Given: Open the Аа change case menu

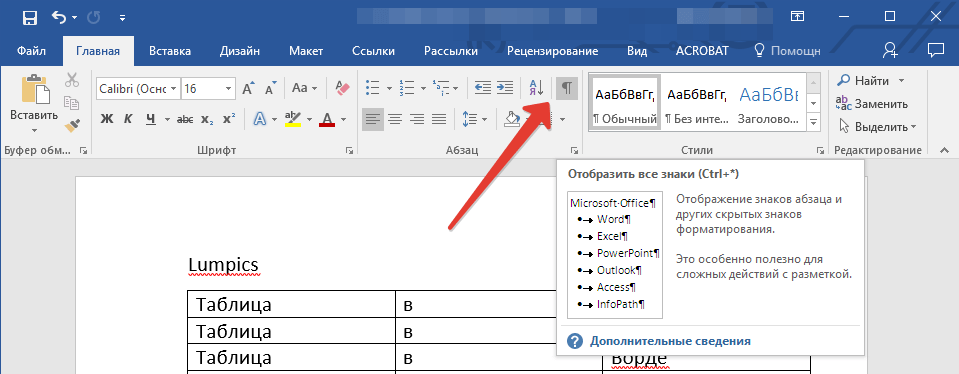Looking at the screenshot, I should point(304,89).
